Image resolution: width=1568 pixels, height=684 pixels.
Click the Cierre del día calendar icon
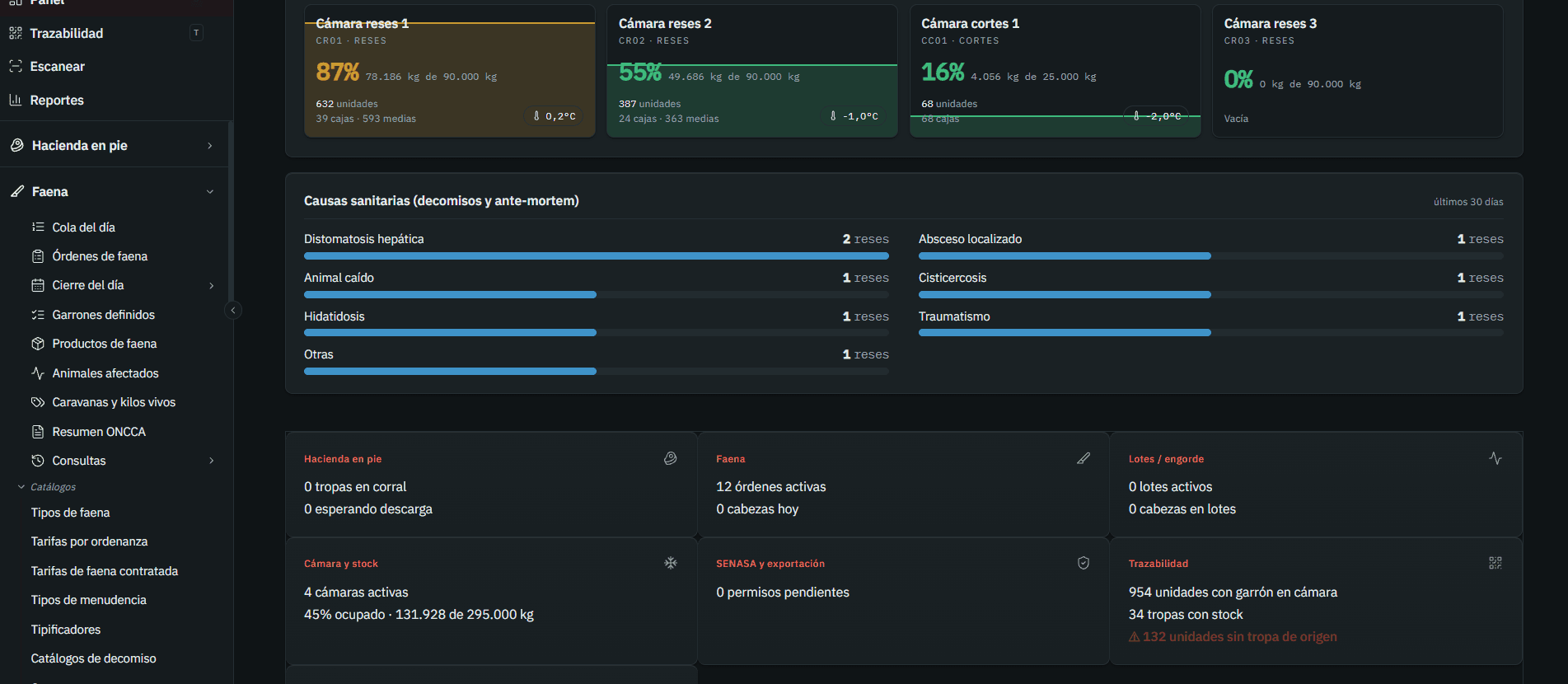click(x=38, y=285)
